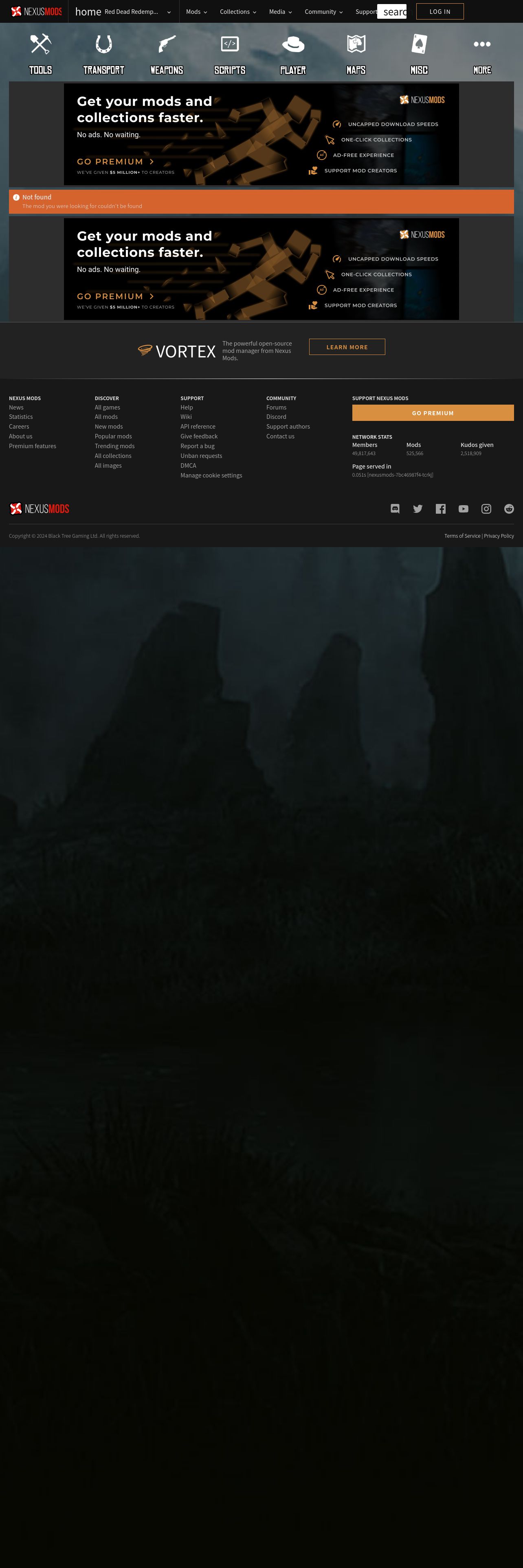Image resolution: width=523 pixels, height=1568 pixels.
Task: Open the DMCA link
Action: click(188, 466)
